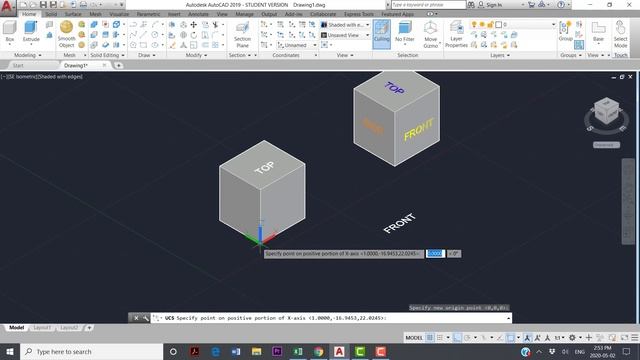
Task: Open the Unnamed UCS dropdown
Action: point(297,45)
